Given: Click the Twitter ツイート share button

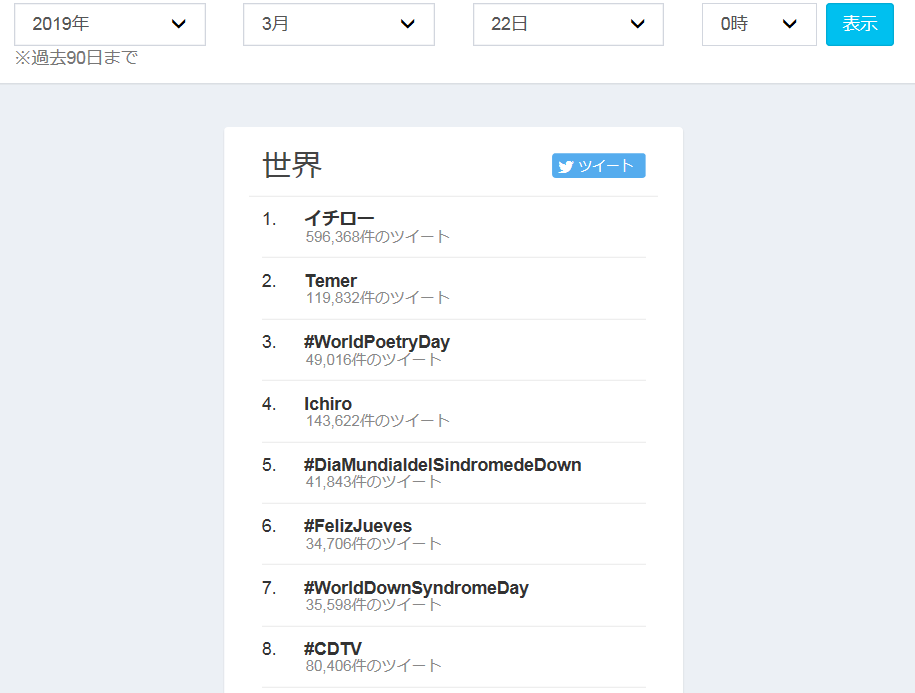Looking at the screenshot, I should (x=598, y=166).
